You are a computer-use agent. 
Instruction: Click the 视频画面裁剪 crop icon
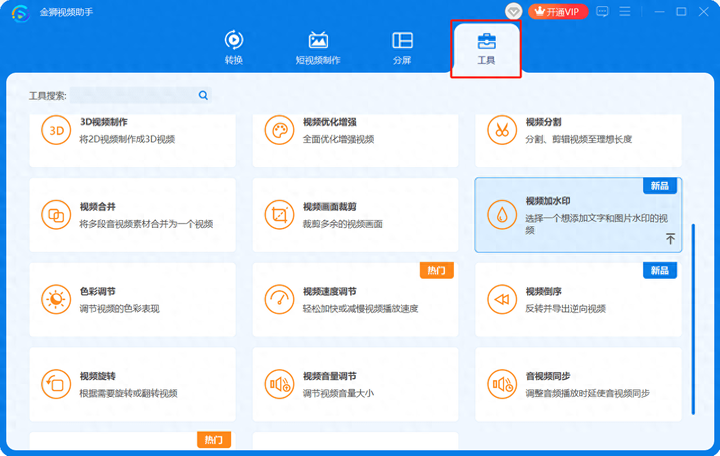279,215
